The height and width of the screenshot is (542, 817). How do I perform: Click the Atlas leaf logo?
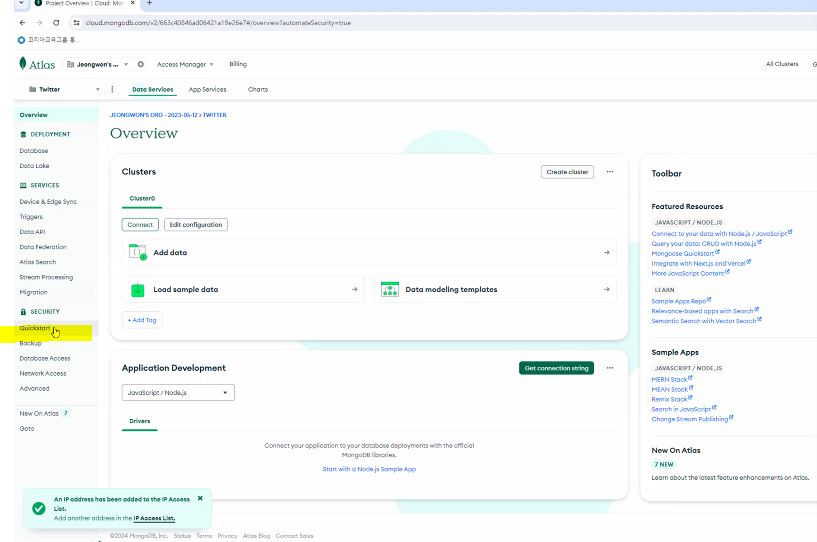click(22, 64)
